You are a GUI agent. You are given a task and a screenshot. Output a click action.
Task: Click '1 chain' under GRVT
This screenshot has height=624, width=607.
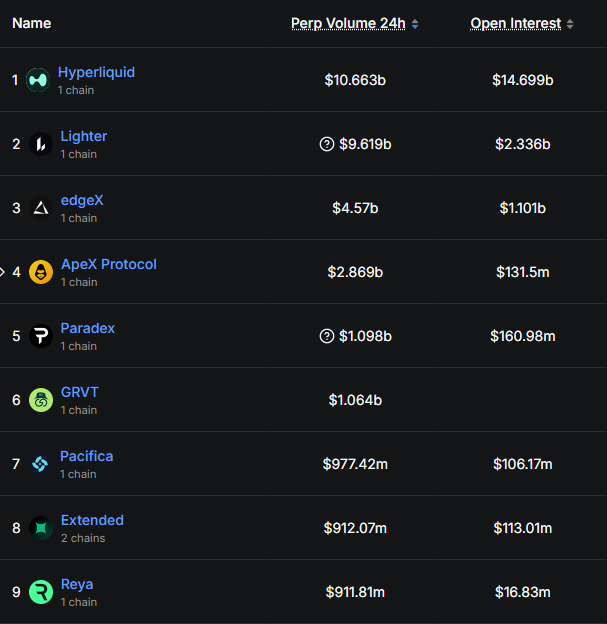[79, 410]
